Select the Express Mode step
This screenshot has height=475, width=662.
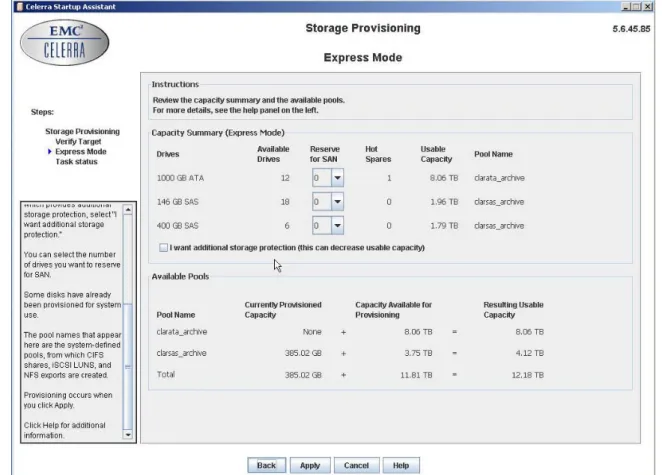pos(81,152)
